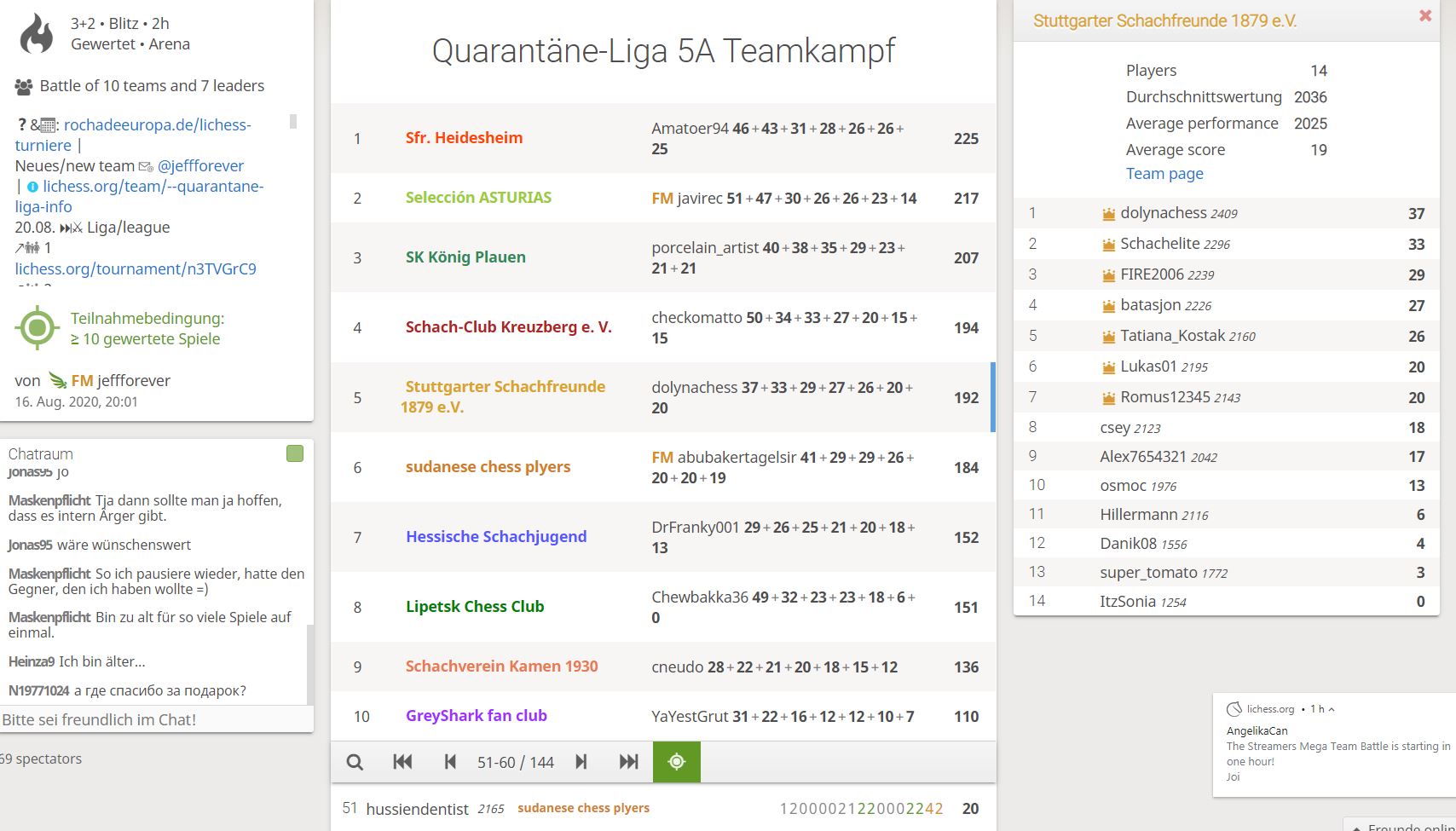Select Lipetsk Chess Club team
This screenshot has width=1456, height=831.
pyautogui.click(x=475, y=607)
